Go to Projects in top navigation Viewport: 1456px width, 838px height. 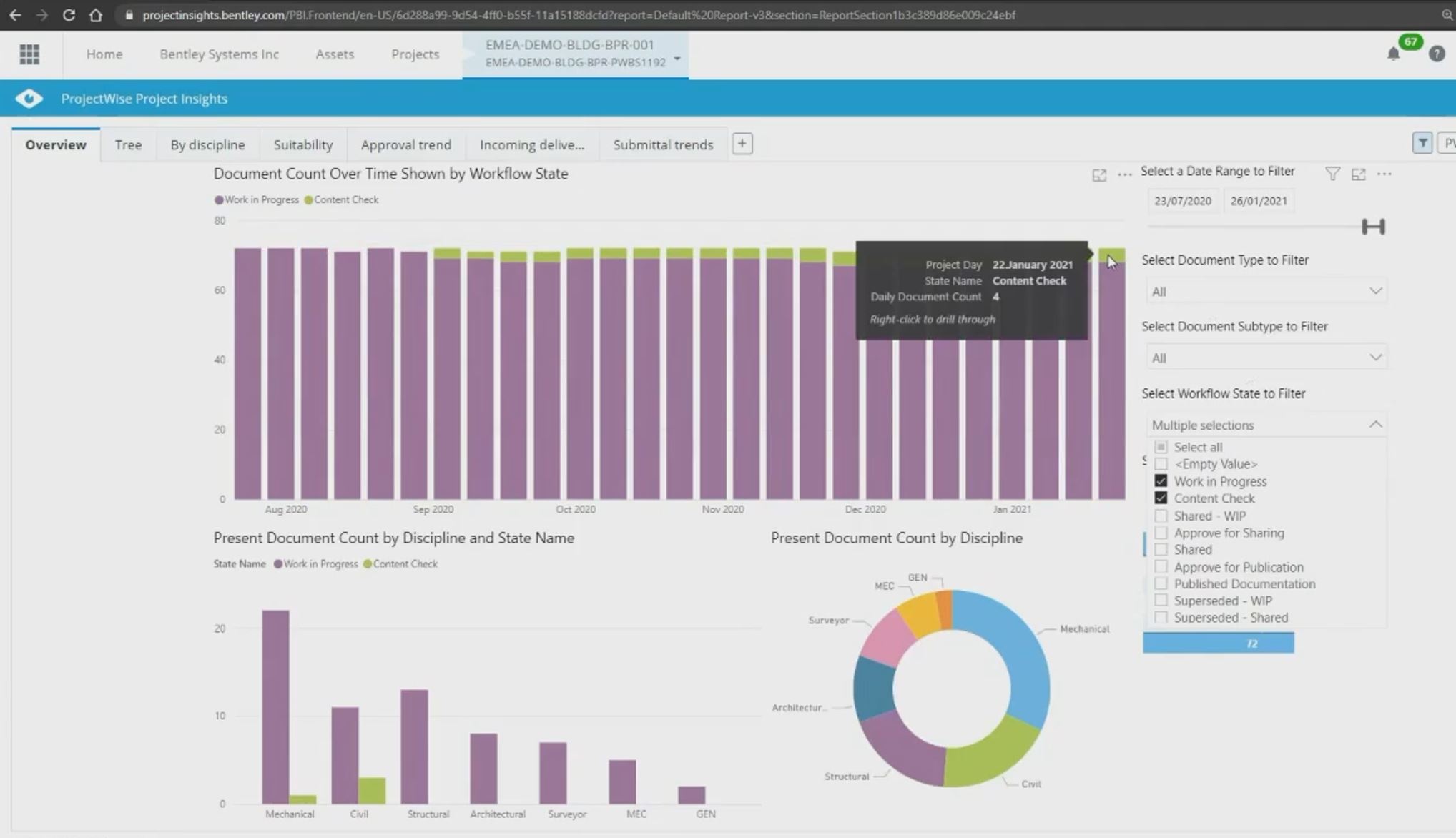[x=415, y=54]
